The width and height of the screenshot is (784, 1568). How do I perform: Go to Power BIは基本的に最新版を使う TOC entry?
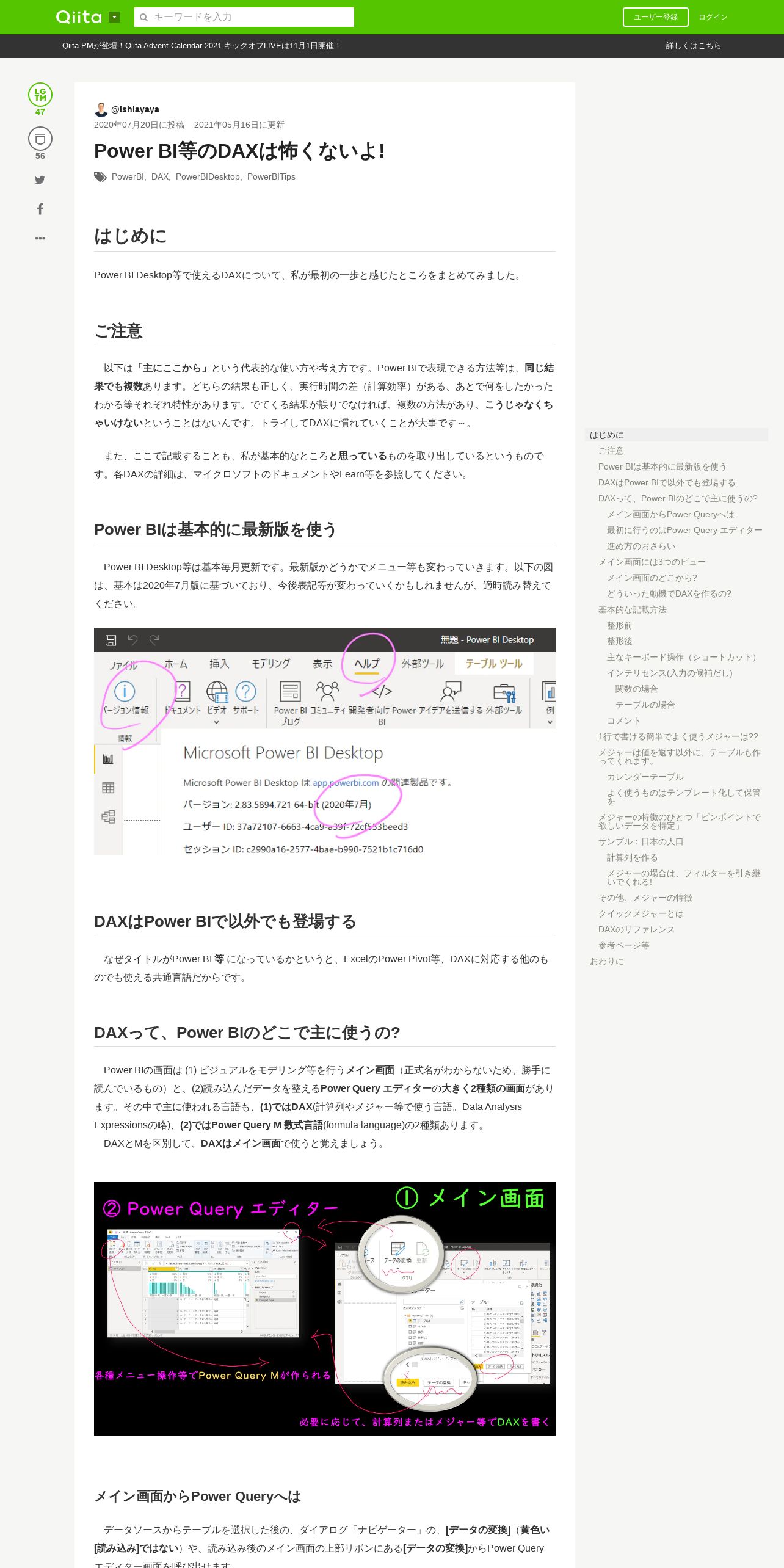662,466
